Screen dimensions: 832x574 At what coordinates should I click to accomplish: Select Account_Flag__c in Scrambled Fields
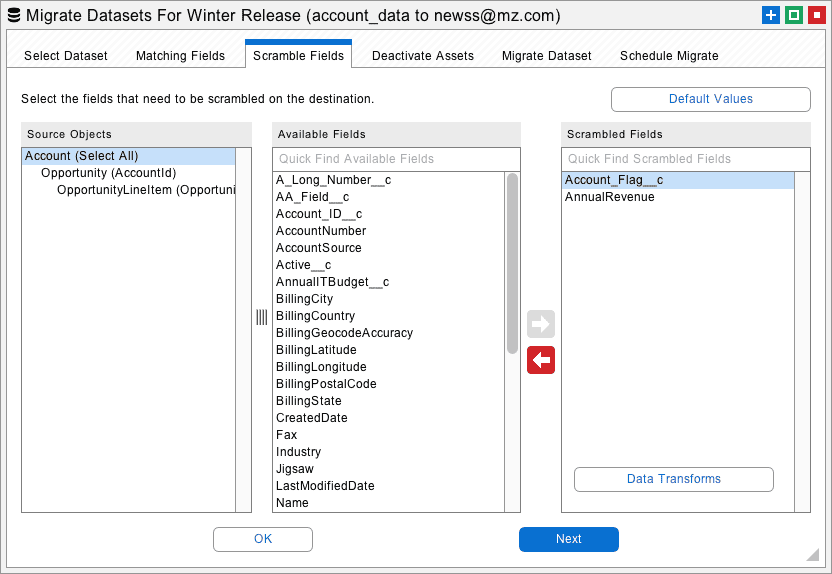click(678, 180)
